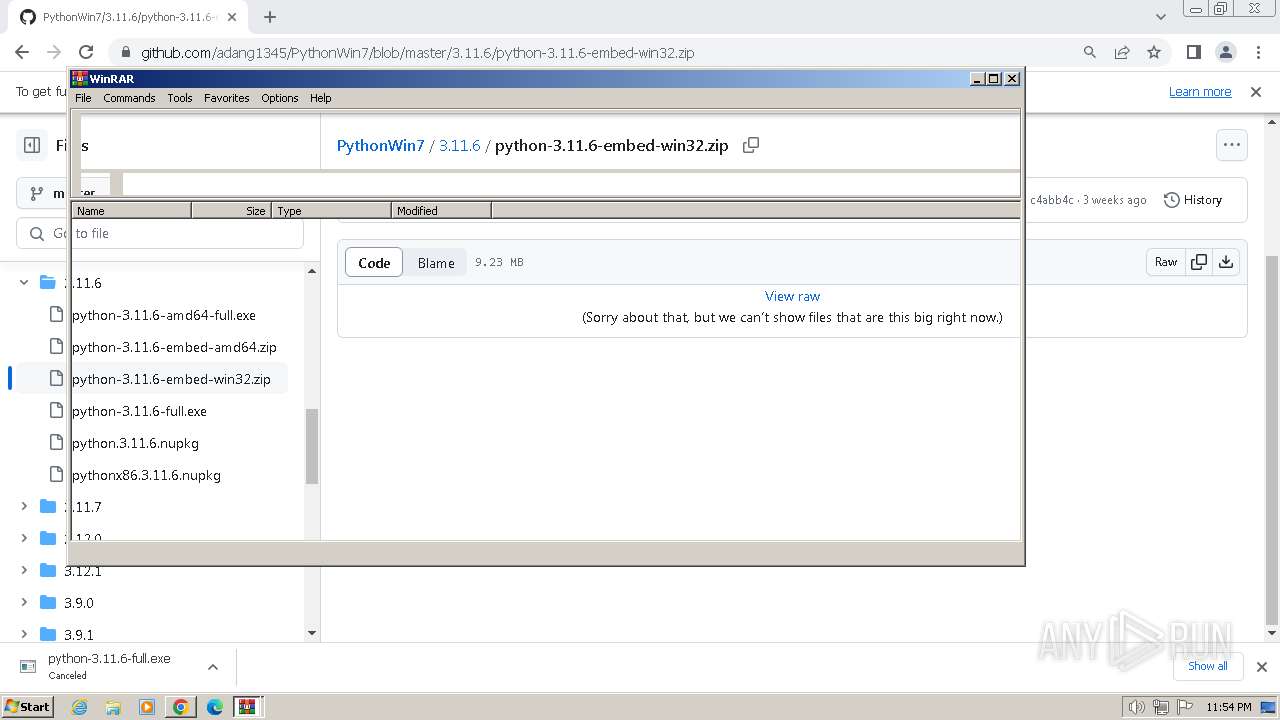Collapse the 3.11.6 folder

(24, 283)
